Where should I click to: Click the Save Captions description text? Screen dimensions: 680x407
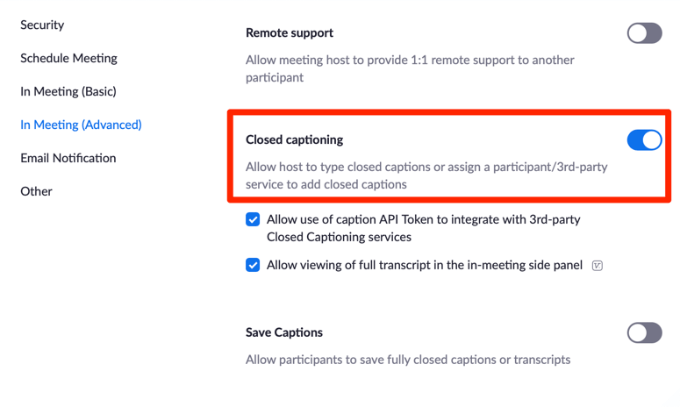(408, 360)
